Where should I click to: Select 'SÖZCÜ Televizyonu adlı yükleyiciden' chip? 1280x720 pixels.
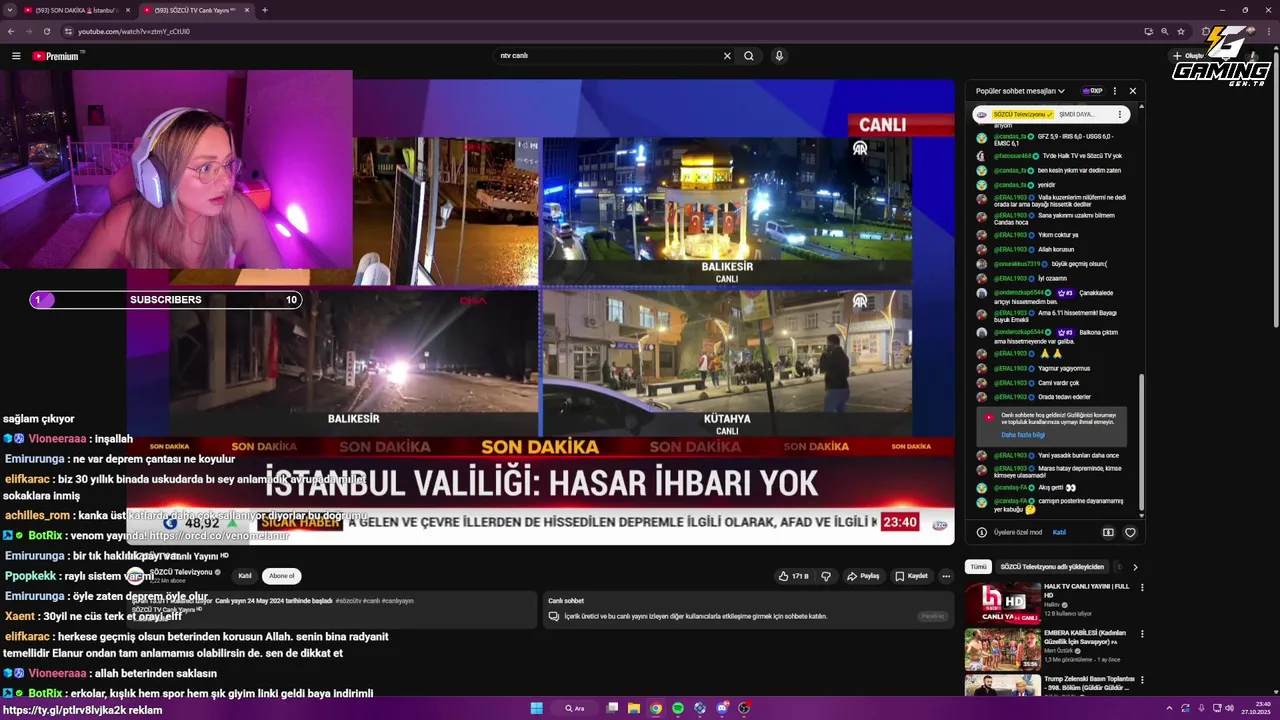click(x=1050, y=567)
